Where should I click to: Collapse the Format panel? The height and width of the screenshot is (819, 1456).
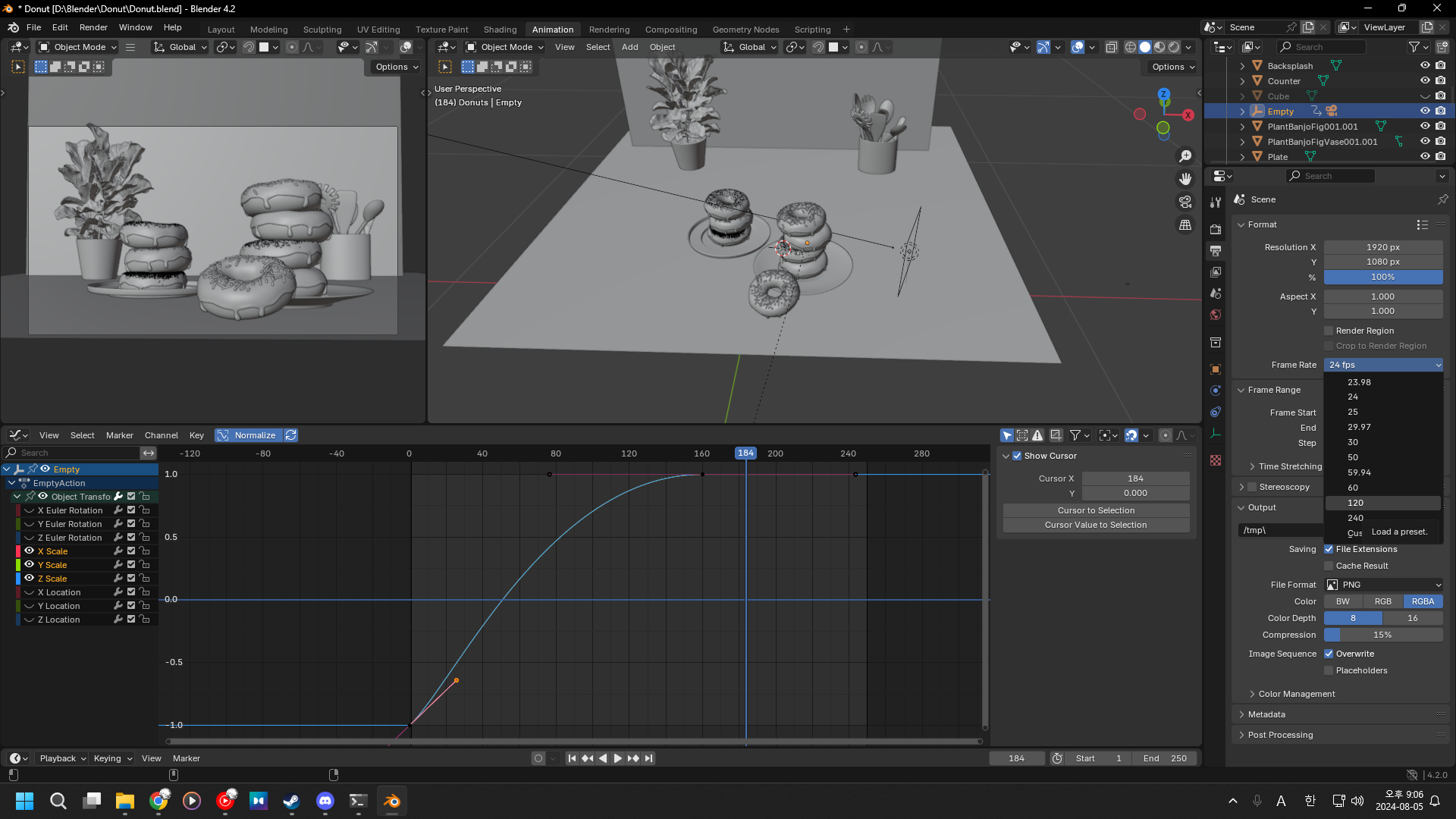[1241, 224]
